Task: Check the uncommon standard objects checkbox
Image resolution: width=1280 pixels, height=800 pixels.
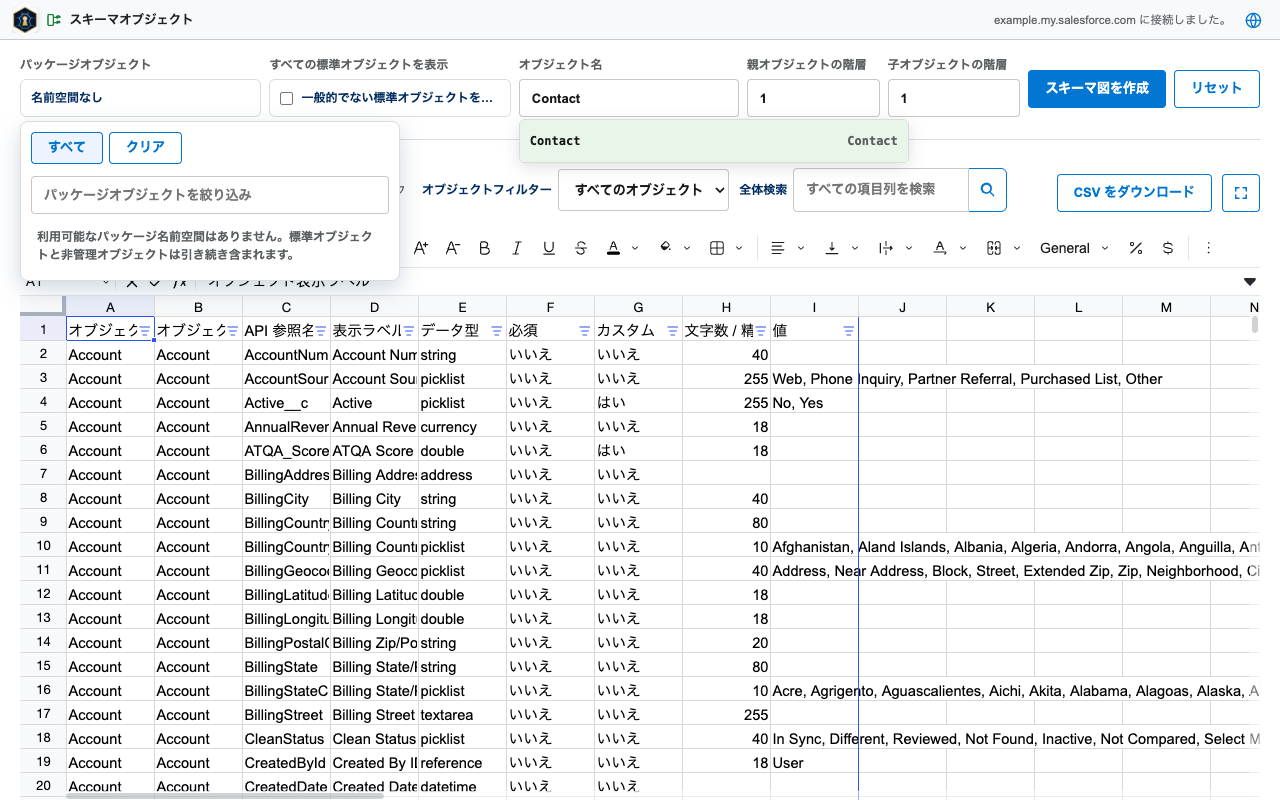Action: pyautogui.click(x=287, y=98)
